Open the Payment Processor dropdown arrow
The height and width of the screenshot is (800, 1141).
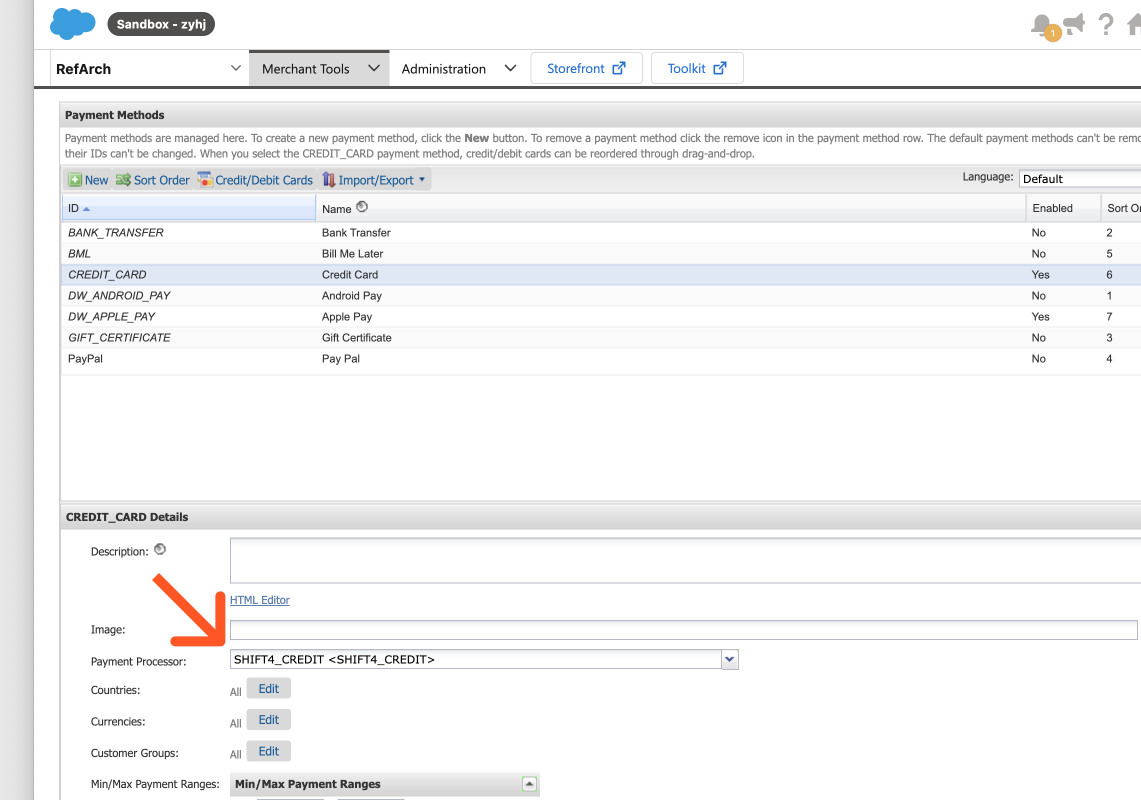tap(730, 660)
